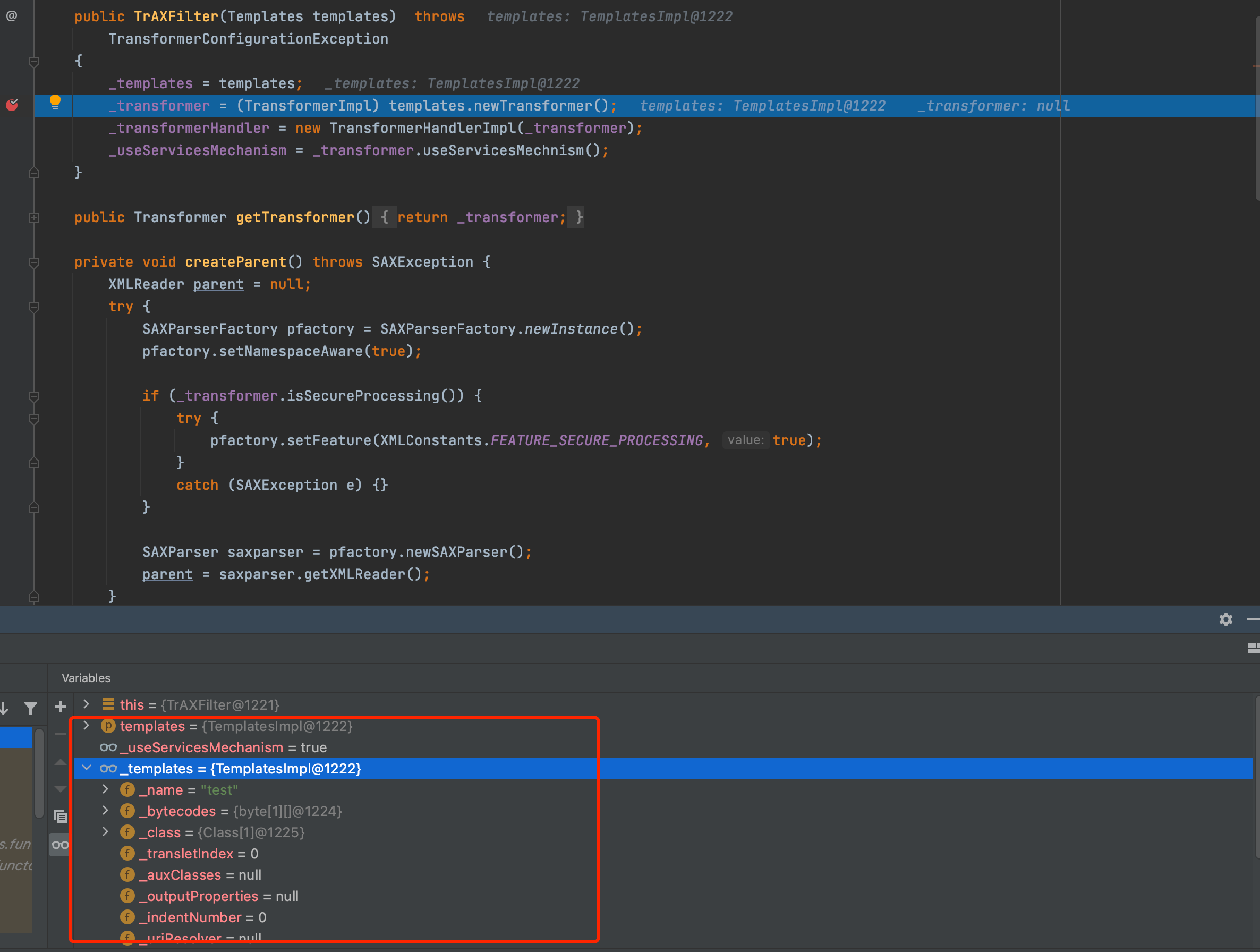1260x952 pixels.
Task: Click 'createParent' method name
Action: point(235,262)
